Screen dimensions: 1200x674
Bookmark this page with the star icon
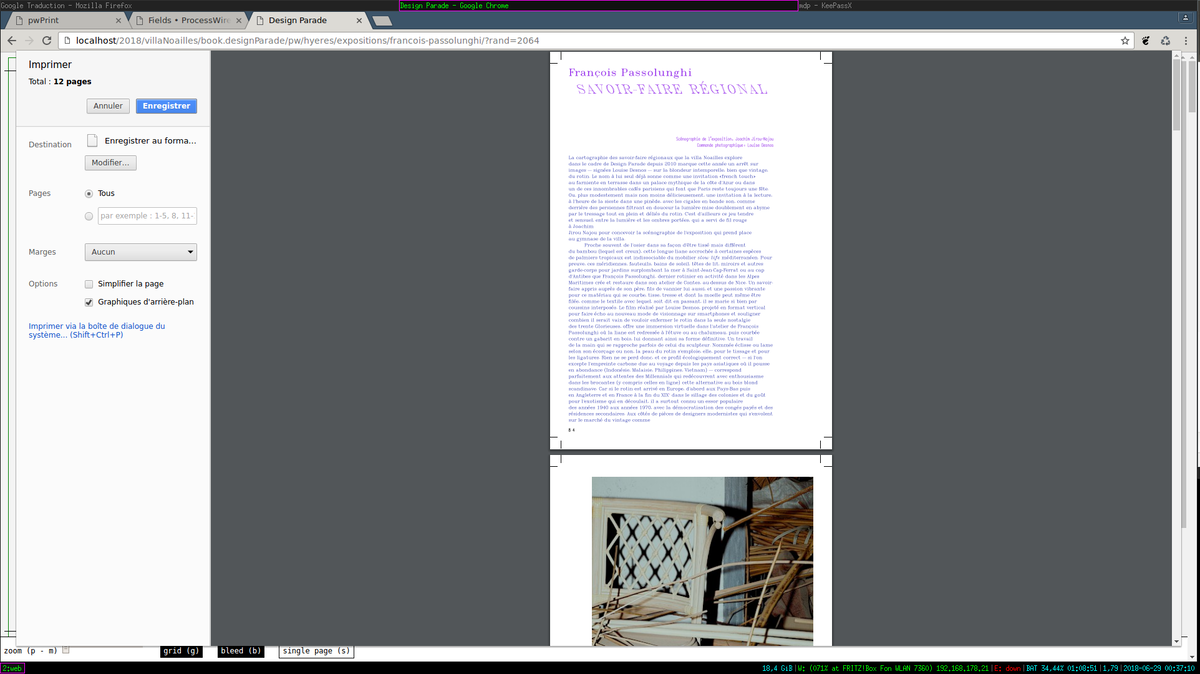coord(1125,41)
